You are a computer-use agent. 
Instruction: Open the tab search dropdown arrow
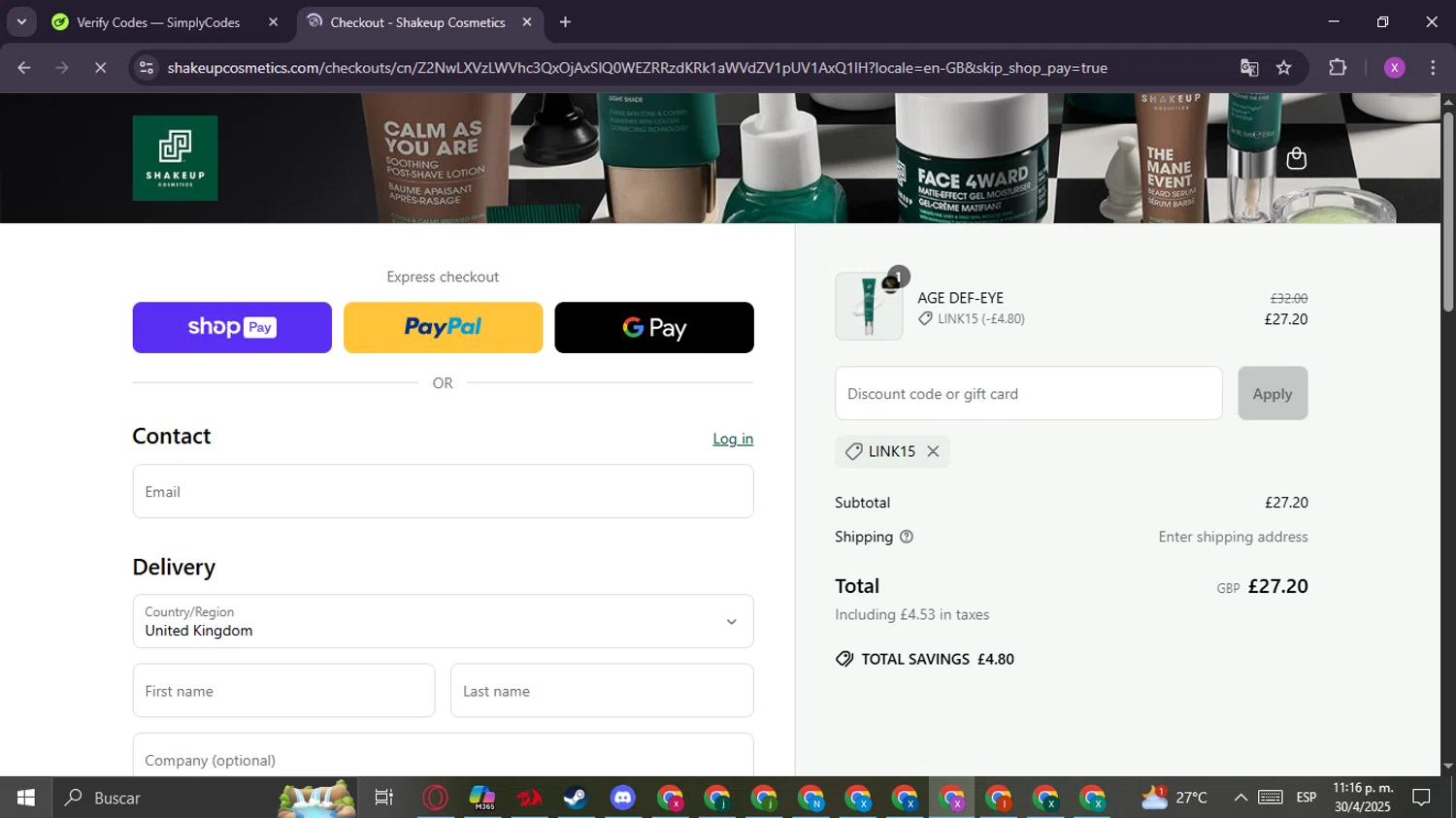click(x=21, y=22)
